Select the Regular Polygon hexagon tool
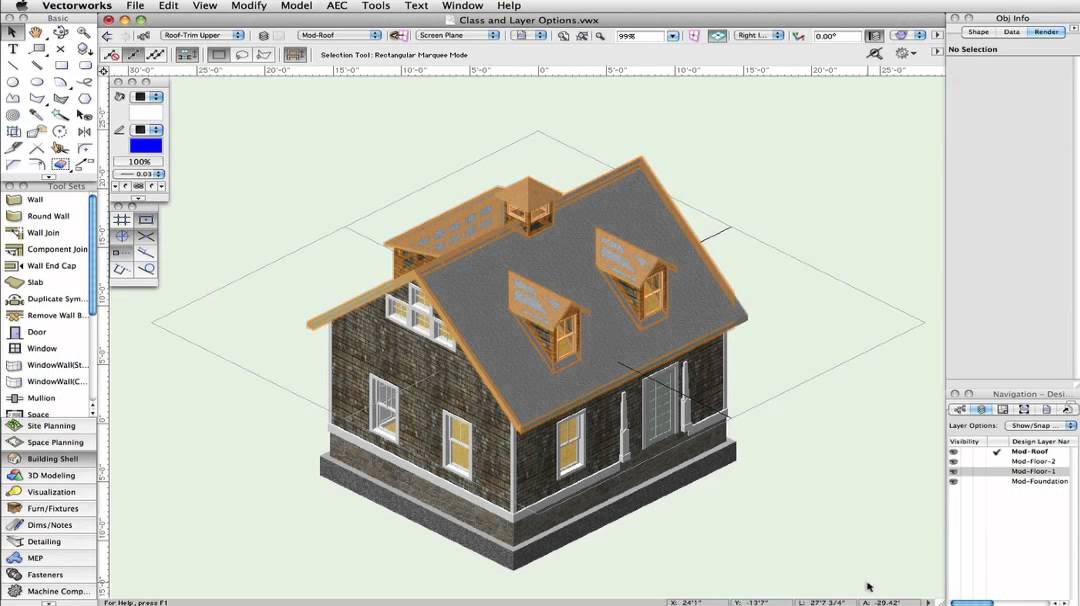The height and width of the screenshot is (606, 1080). click(85, 98)
